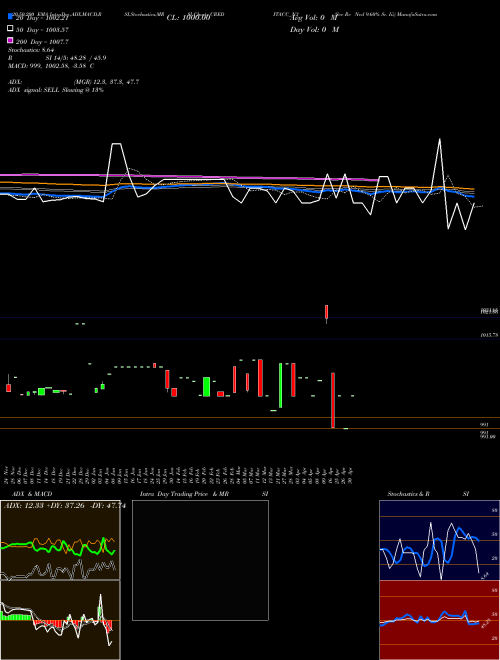Screen dimensions: 500x660
Task: Select the '200 Day' moving average value text
Action: click(42, 42)
